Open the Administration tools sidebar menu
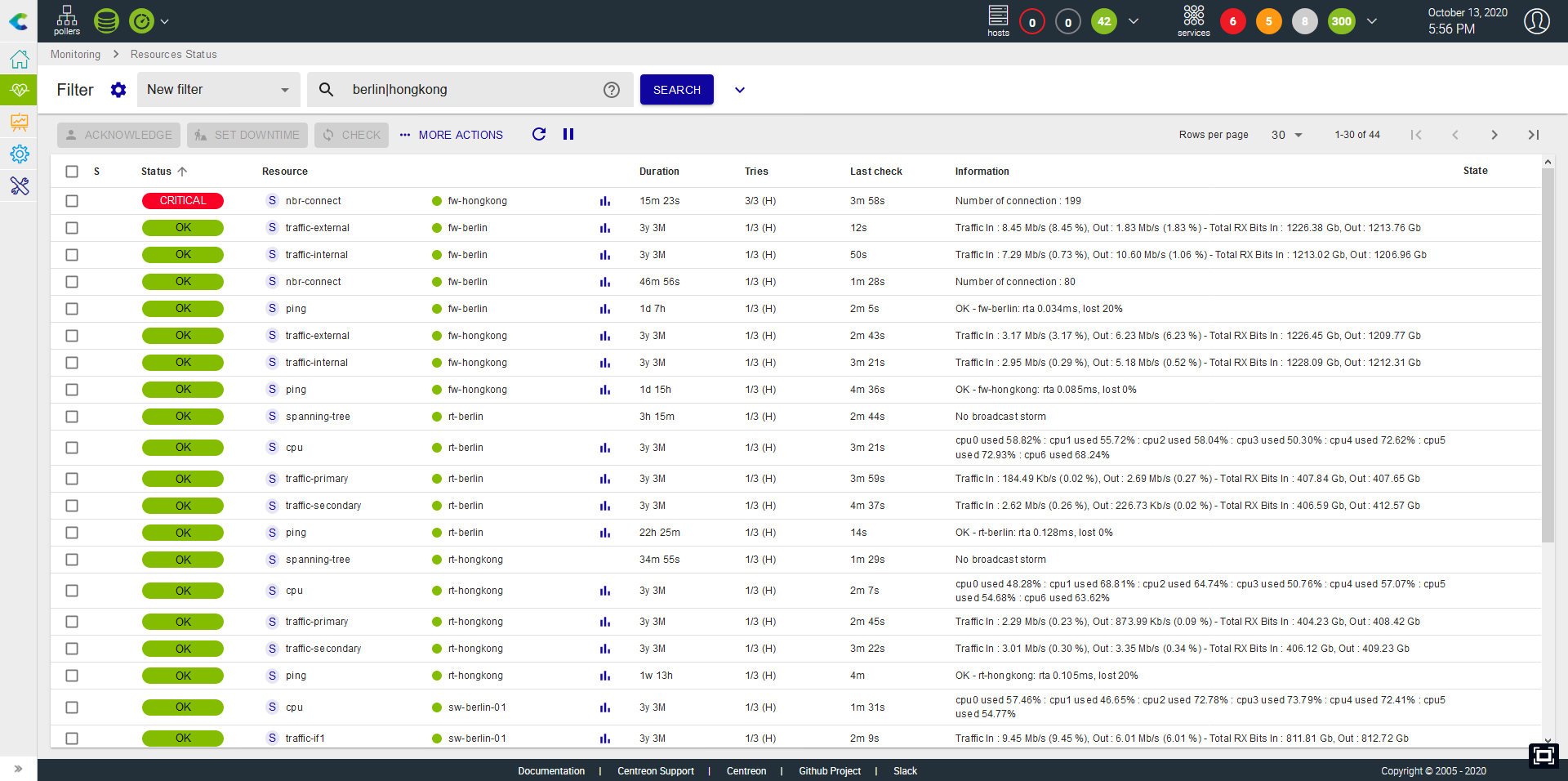This screenshot has height=781, width=1568. (x=19, y=186)
